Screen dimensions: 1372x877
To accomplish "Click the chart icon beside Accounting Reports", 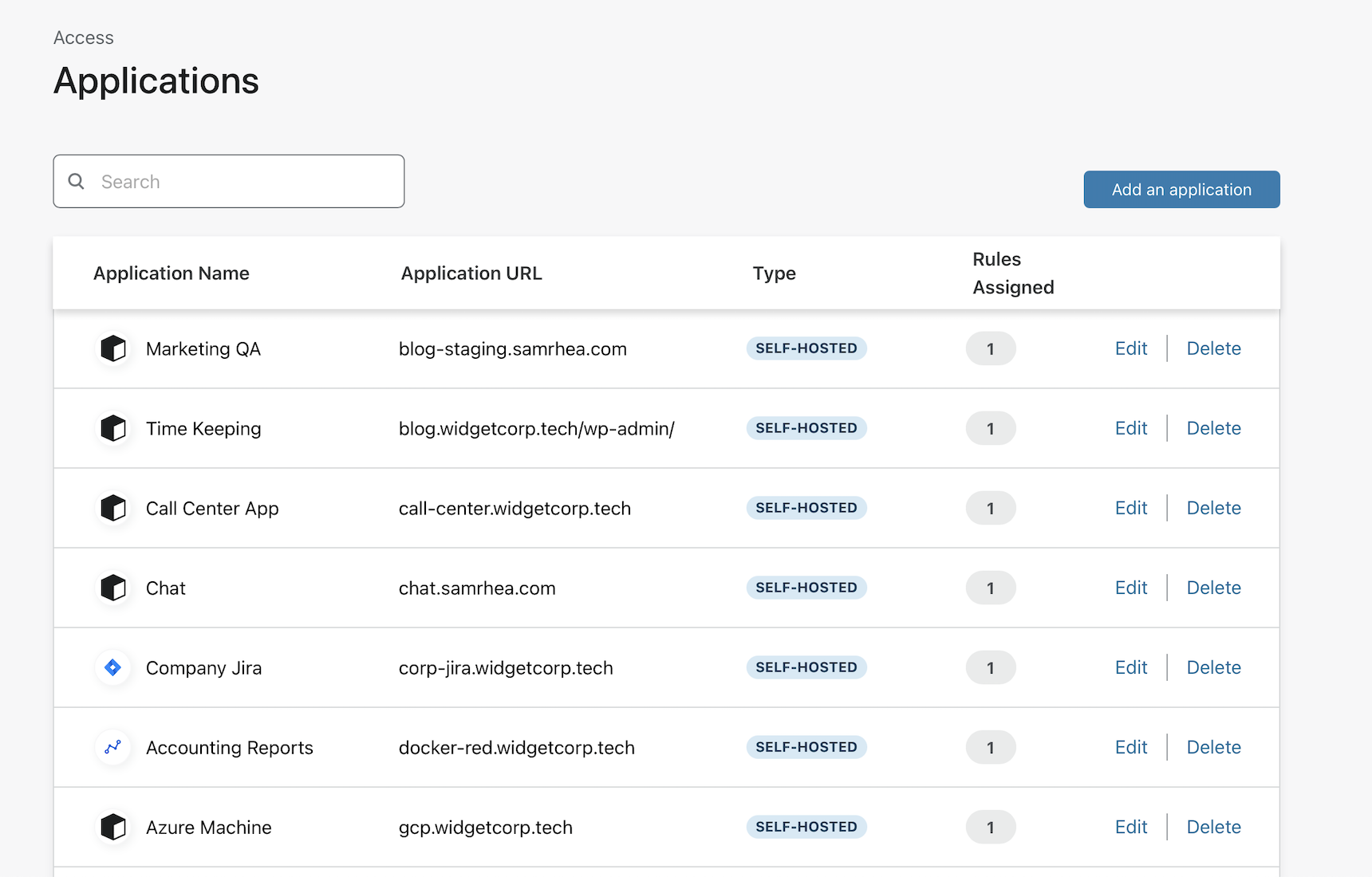I will (x=113, y=747).
